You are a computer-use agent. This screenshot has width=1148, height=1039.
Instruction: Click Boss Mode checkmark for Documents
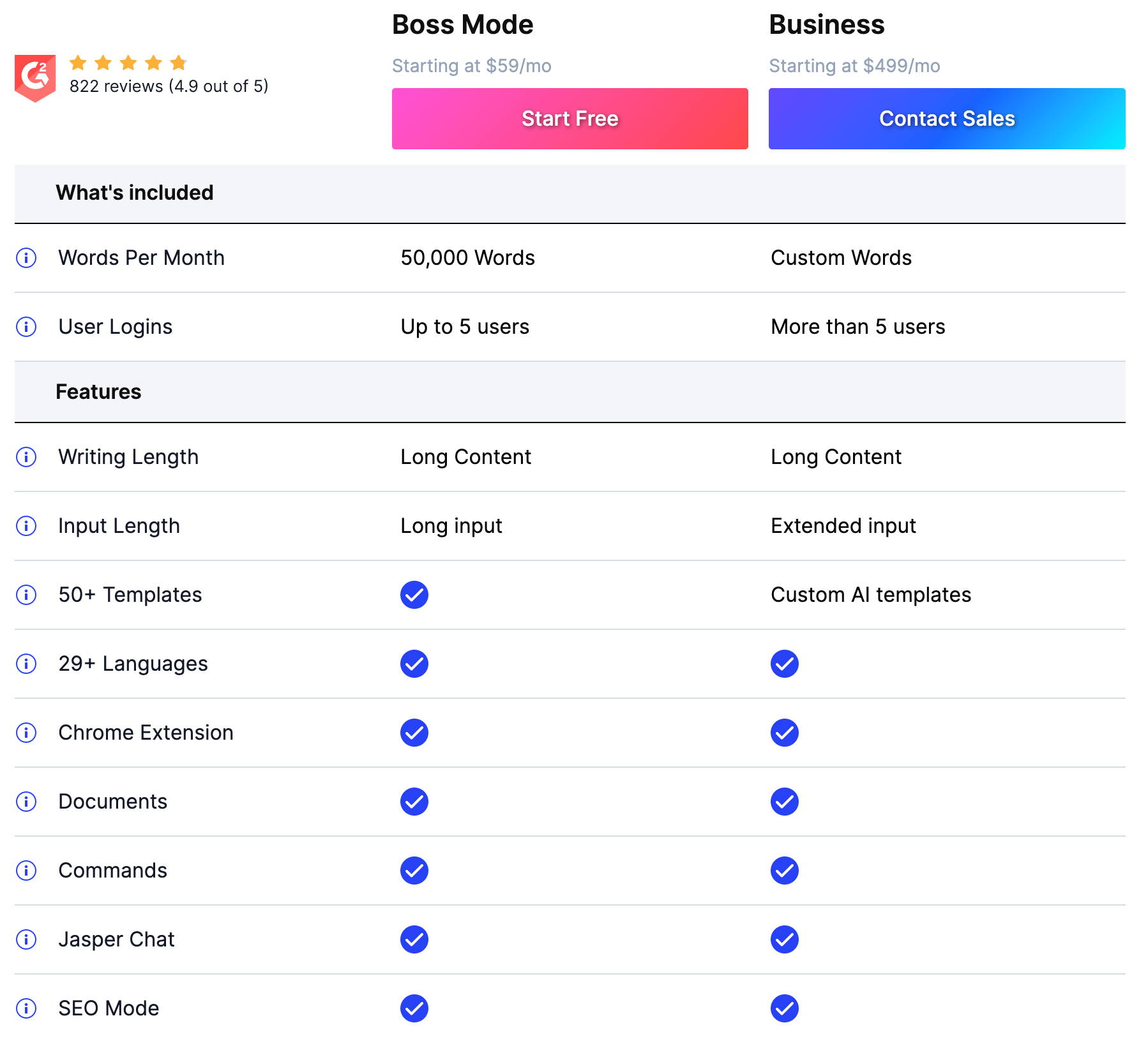tap(414, 802)
